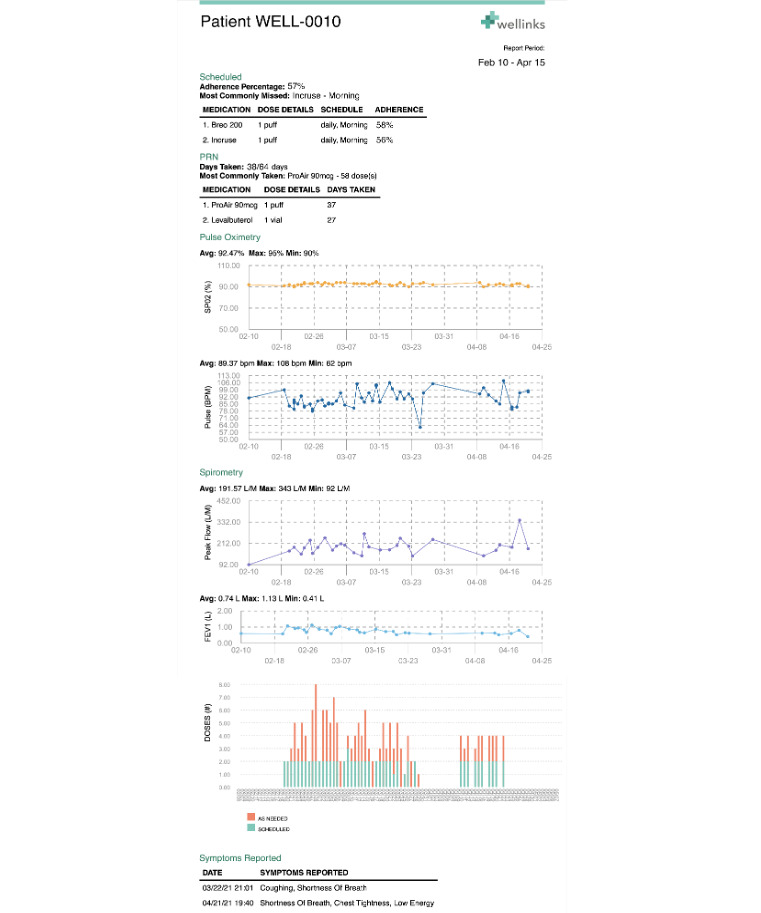
Task: Click the DAYS TAKEN column header
Action: click(x=351, y=189)
